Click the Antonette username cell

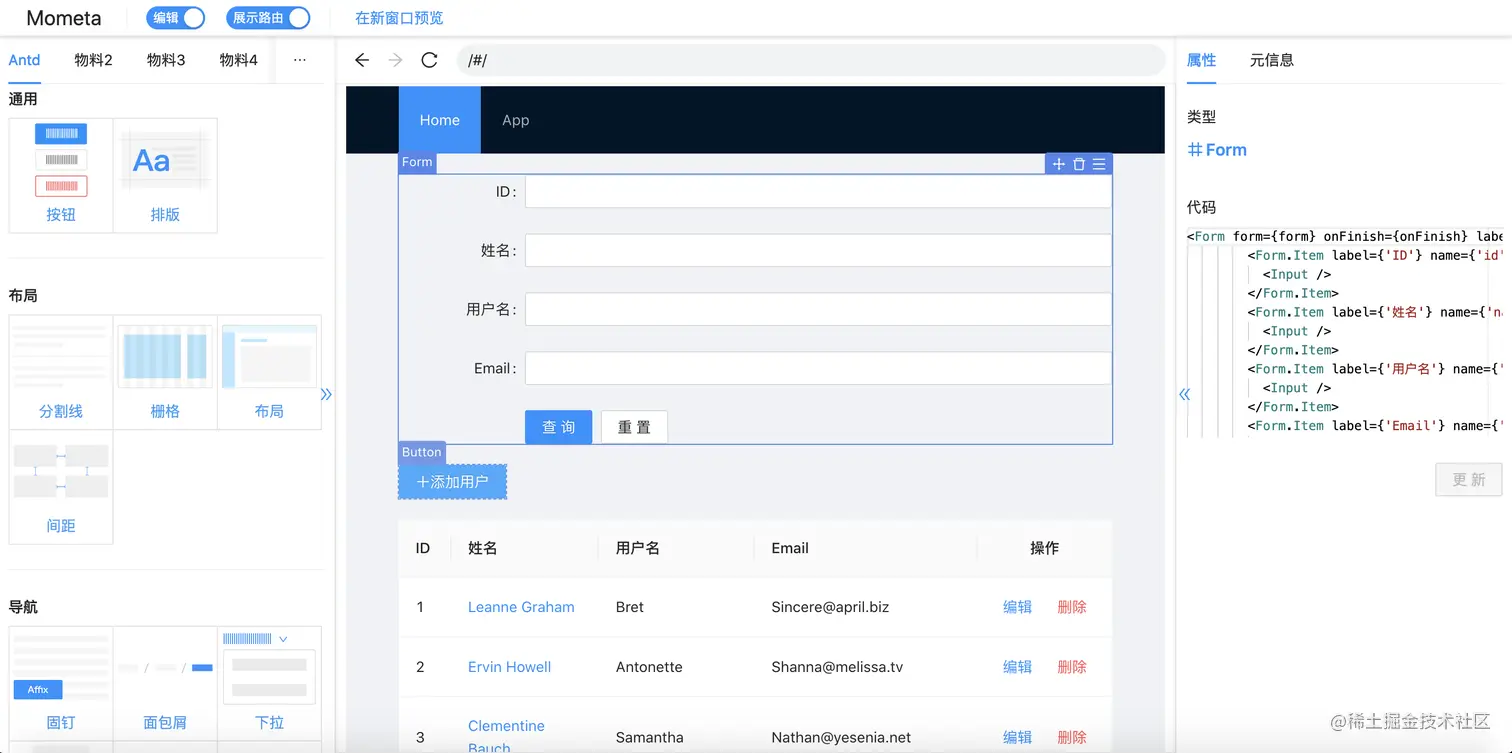point(649,667)
